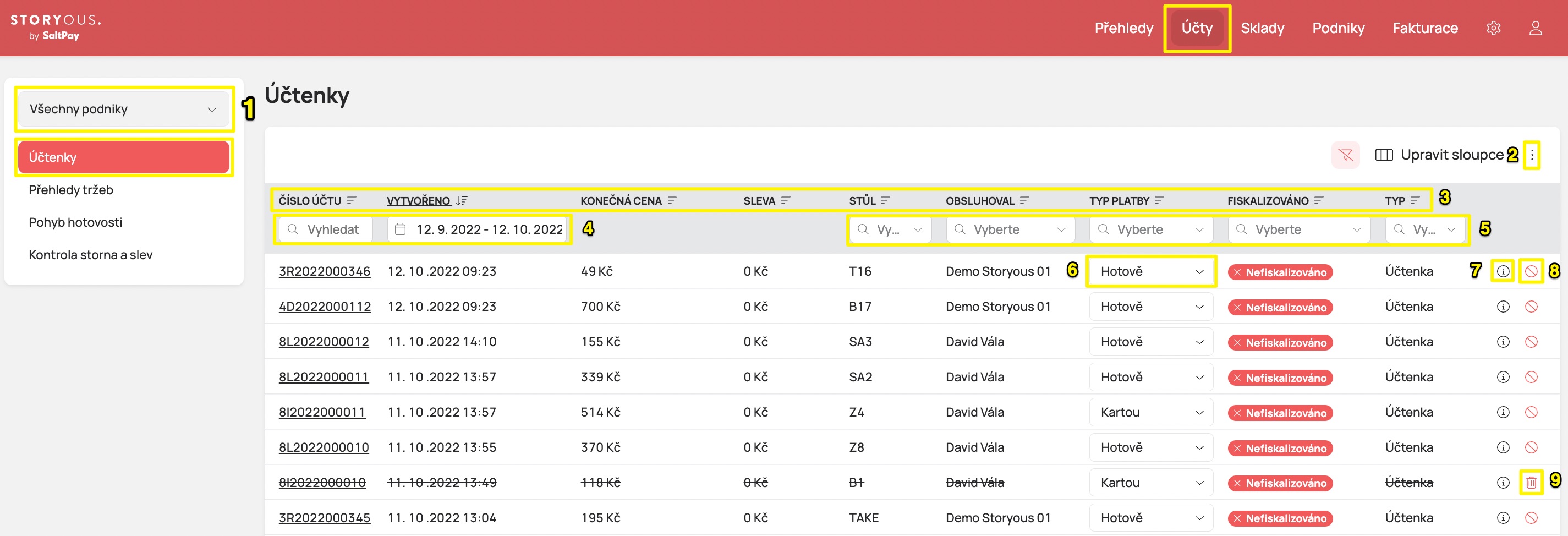The width and height of the screenshot is (1568, 536).
Task: Open the STŮL filter dropdown
Action: coord(890,229)
